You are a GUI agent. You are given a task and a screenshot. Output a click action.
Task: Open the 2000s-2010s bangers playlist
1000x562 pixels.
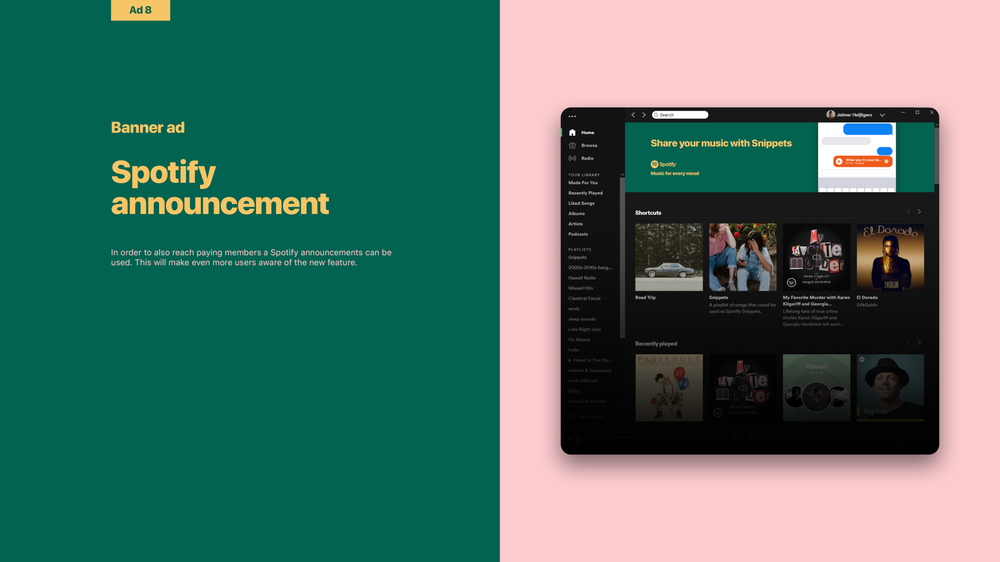pyautogui.click(x=590, y=267)
